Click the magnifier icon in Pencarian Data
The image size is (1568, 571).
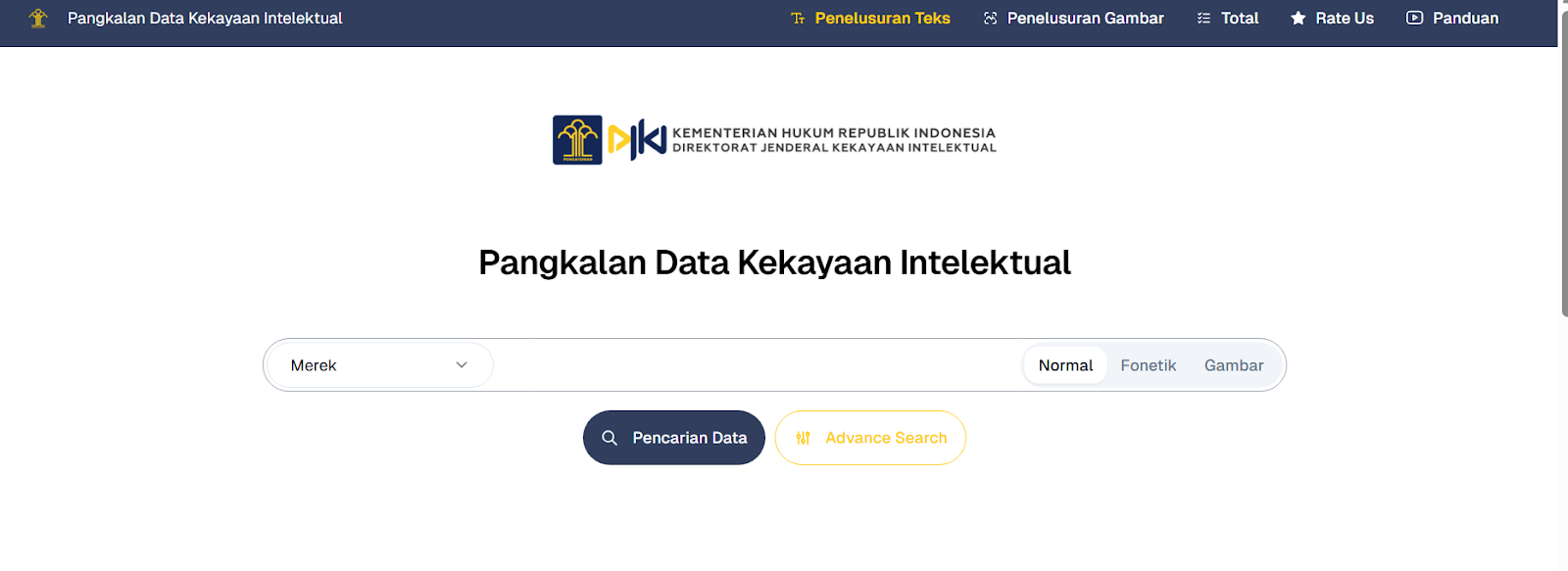click(x=610, y=438)
